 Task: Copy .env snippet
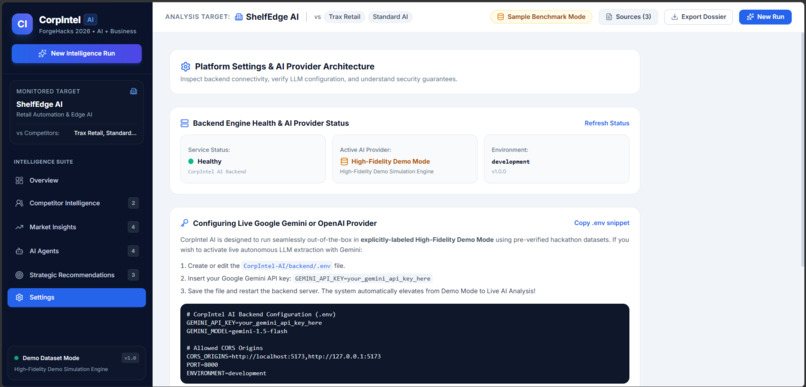[601, 223]
